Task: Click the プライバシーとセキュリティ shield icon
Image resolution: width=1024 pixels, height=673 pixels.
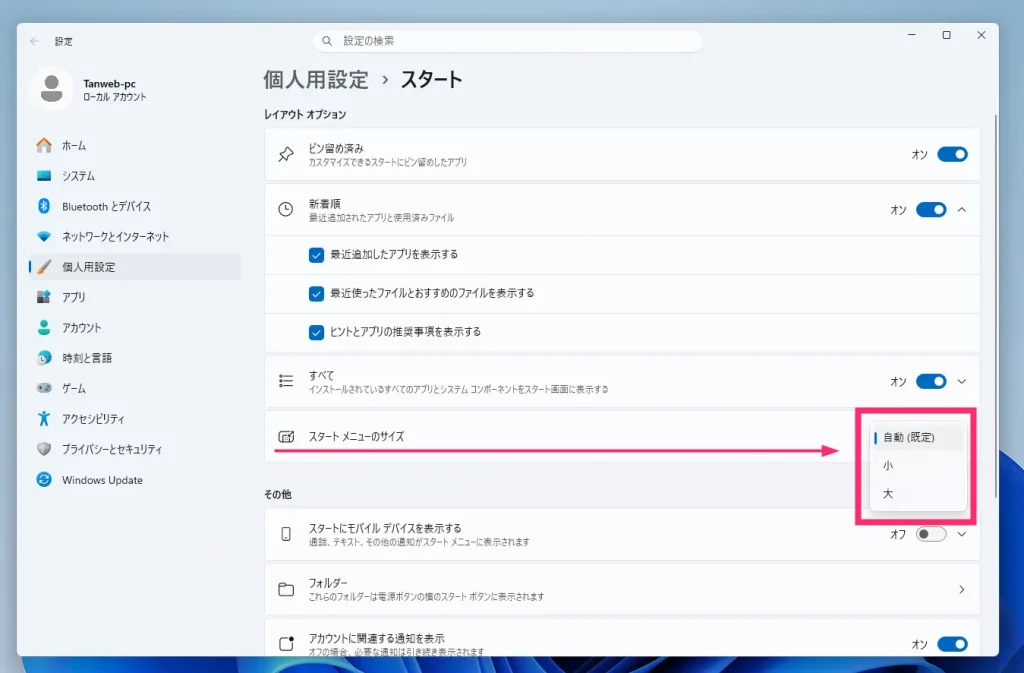Action: coord(44,449)
